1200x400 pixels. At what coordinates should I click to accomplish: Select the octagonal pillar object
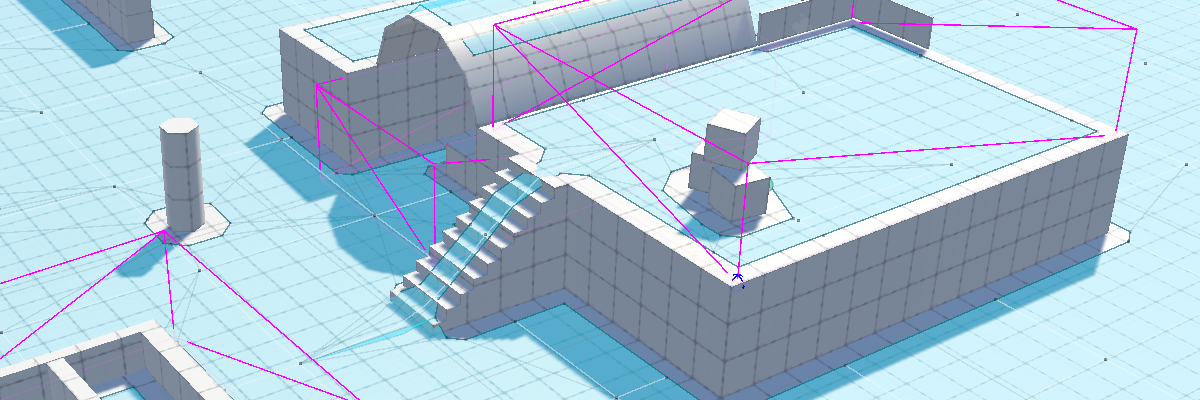pyautogui.click(x=181, y=176)
